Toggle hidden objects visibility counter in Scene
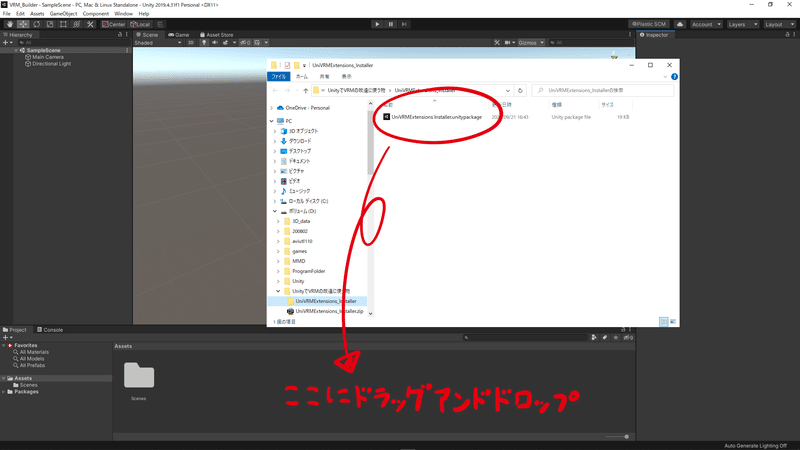 coord(245,43)
